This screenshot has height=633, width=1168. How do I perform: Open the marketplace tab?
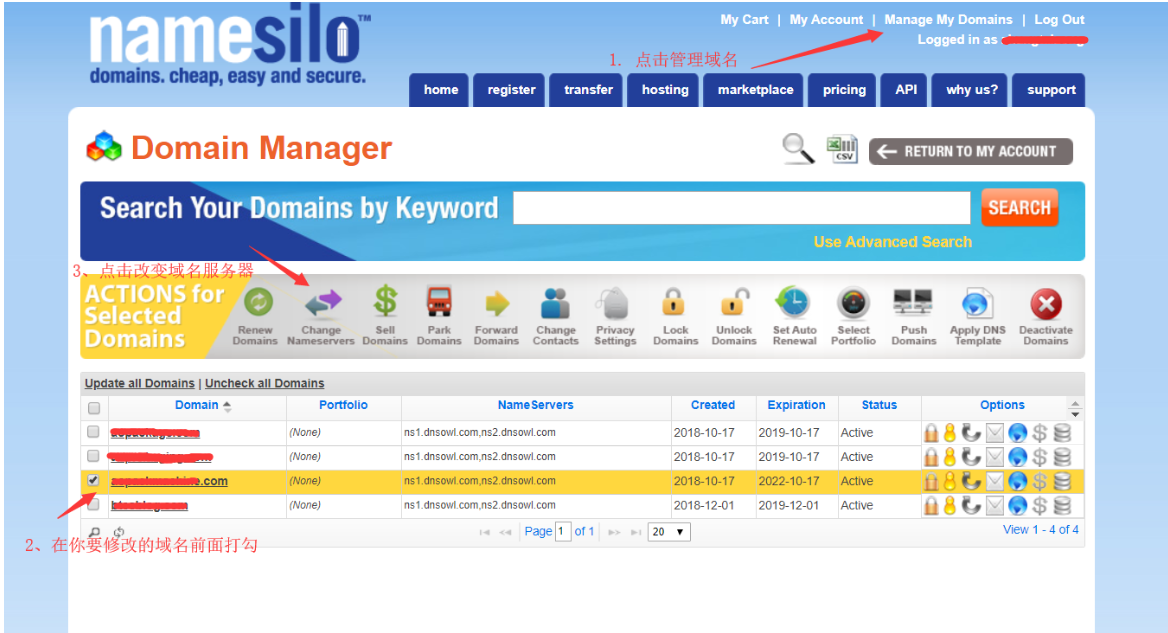click(755, 90)
